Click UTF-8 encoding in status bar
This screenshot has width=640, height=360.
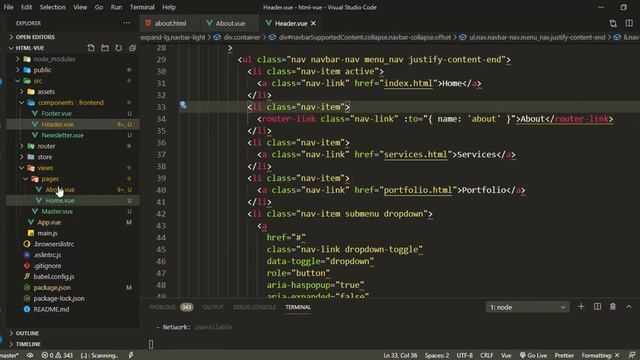click(464, 355)
